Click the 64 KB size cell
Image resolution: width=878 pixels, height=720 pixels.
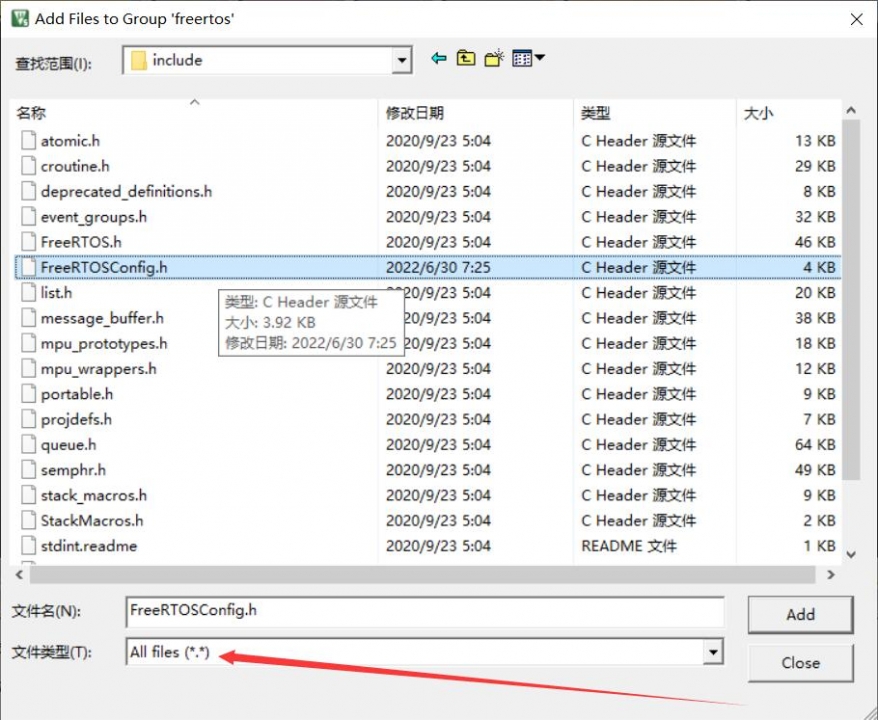pyautogui.click(x=815, y=445)
